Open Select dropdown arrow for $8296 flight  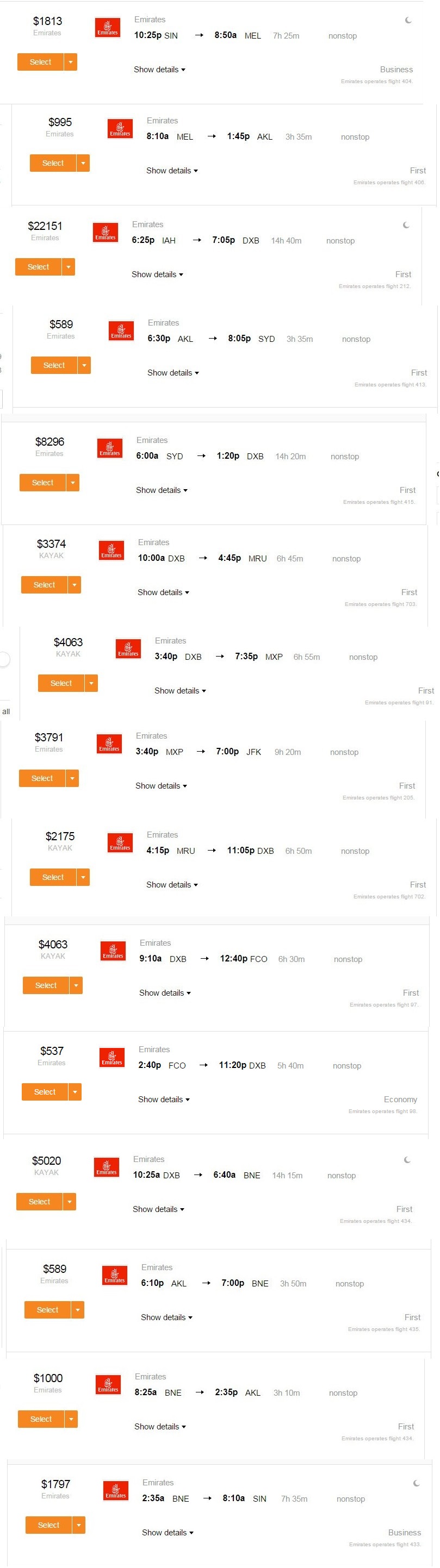tap(73, 483)
